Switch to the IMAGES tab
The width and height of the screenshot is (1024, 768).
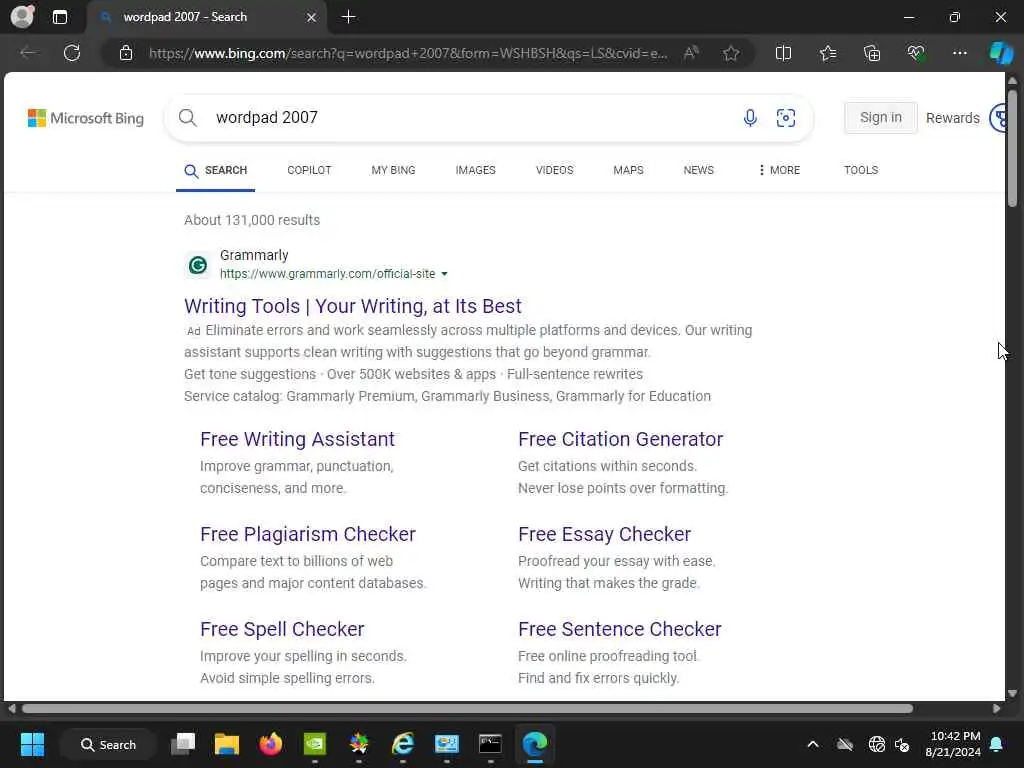coord(475,170)
